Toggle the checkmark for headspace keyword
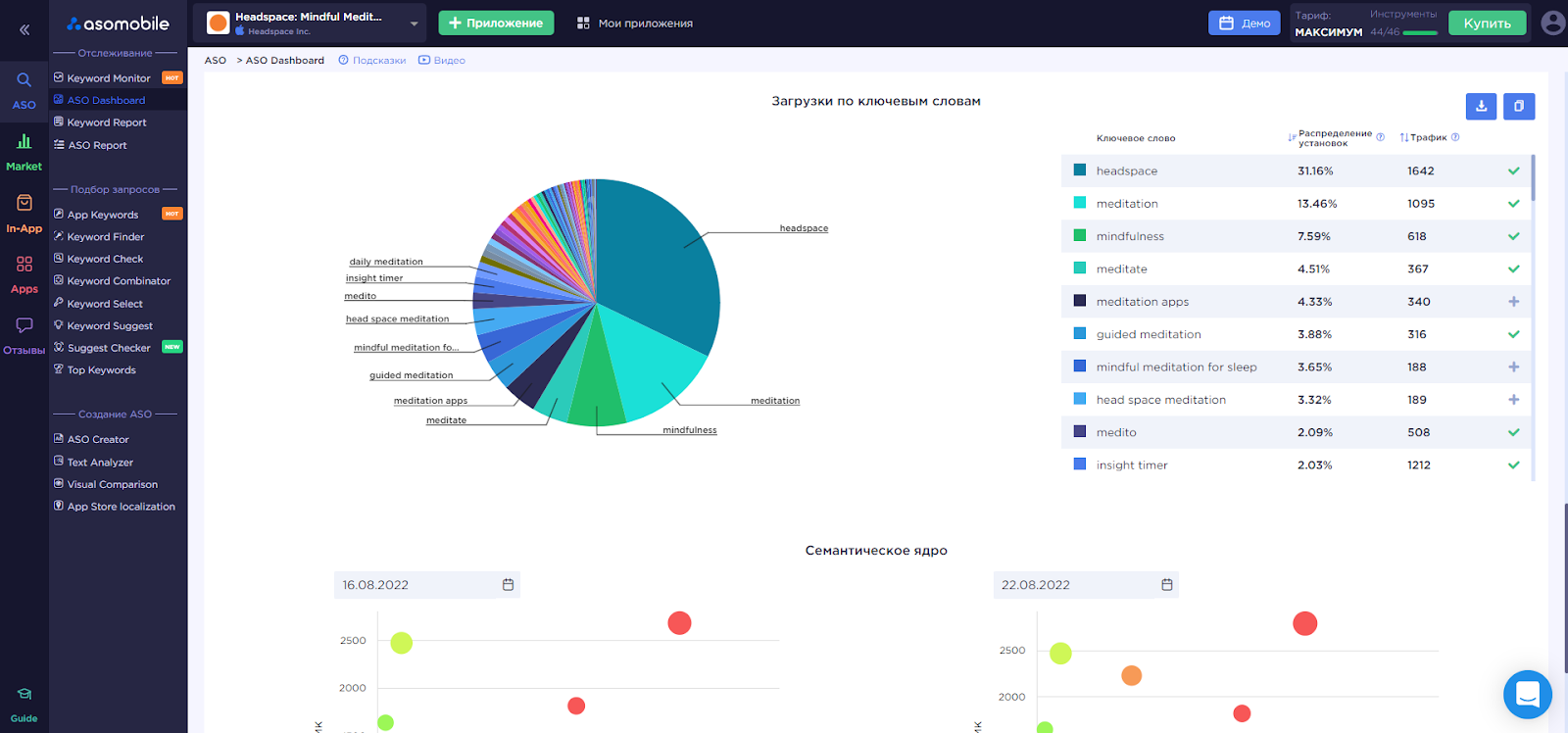 [1514, 171]
